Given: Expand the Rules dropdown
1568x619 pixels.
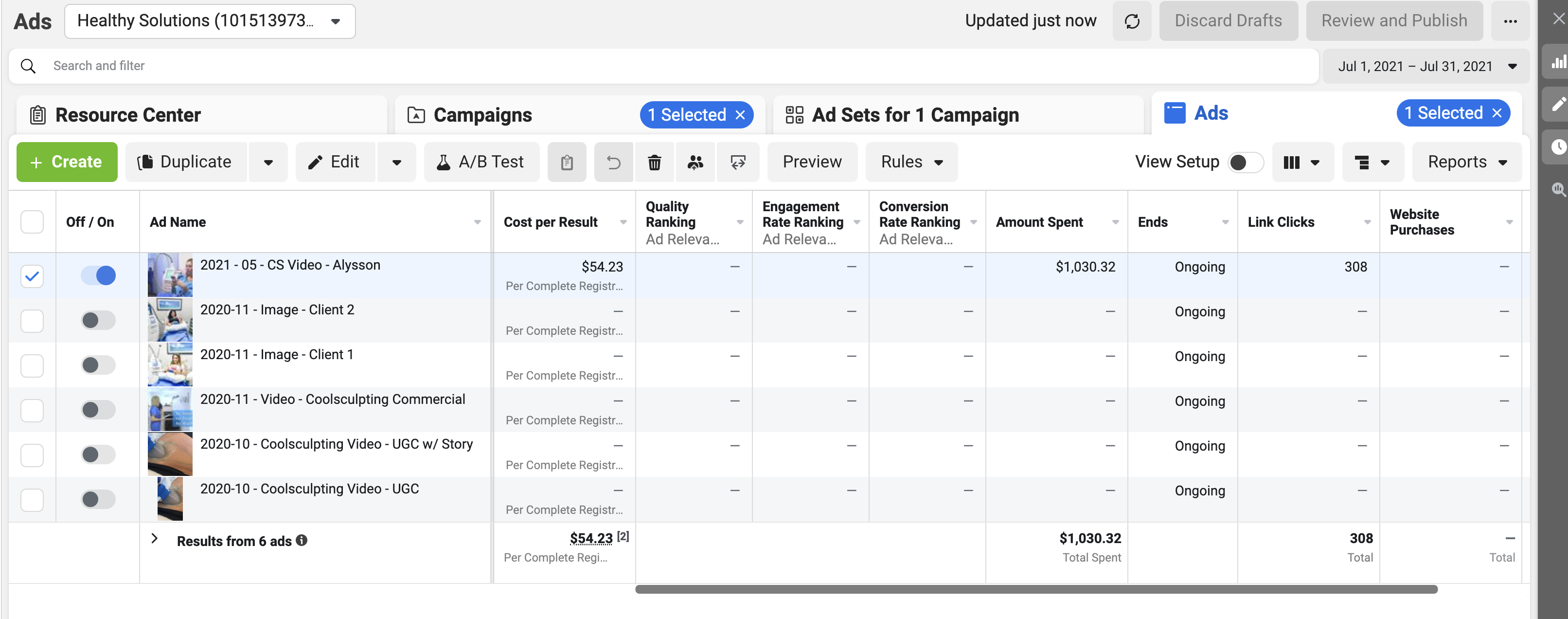Looking at the screenshot, I should point(911,162).
